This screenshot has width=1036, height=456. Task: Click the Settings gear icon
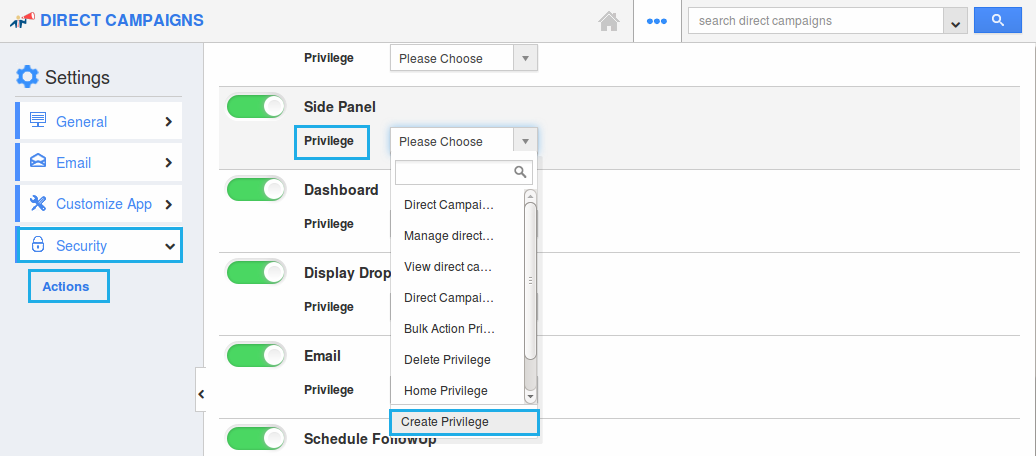pyautogui.click(x=27, y=77)
